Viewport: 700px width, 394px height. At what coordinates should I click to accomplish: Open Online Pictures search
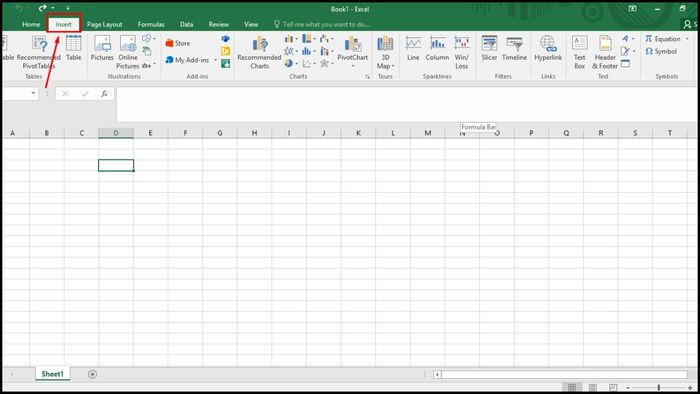(128, 53)
